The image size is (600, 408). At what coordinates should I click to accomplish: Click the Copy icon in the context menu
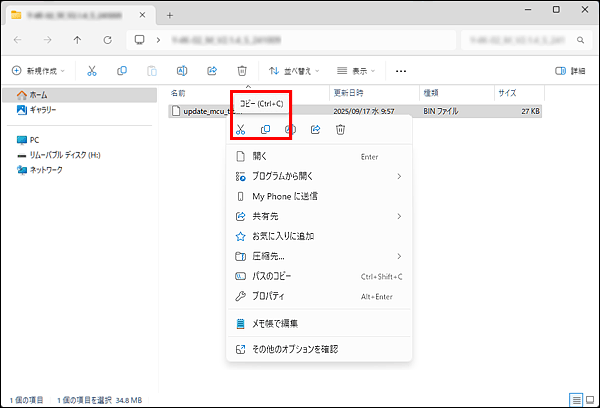265,130
